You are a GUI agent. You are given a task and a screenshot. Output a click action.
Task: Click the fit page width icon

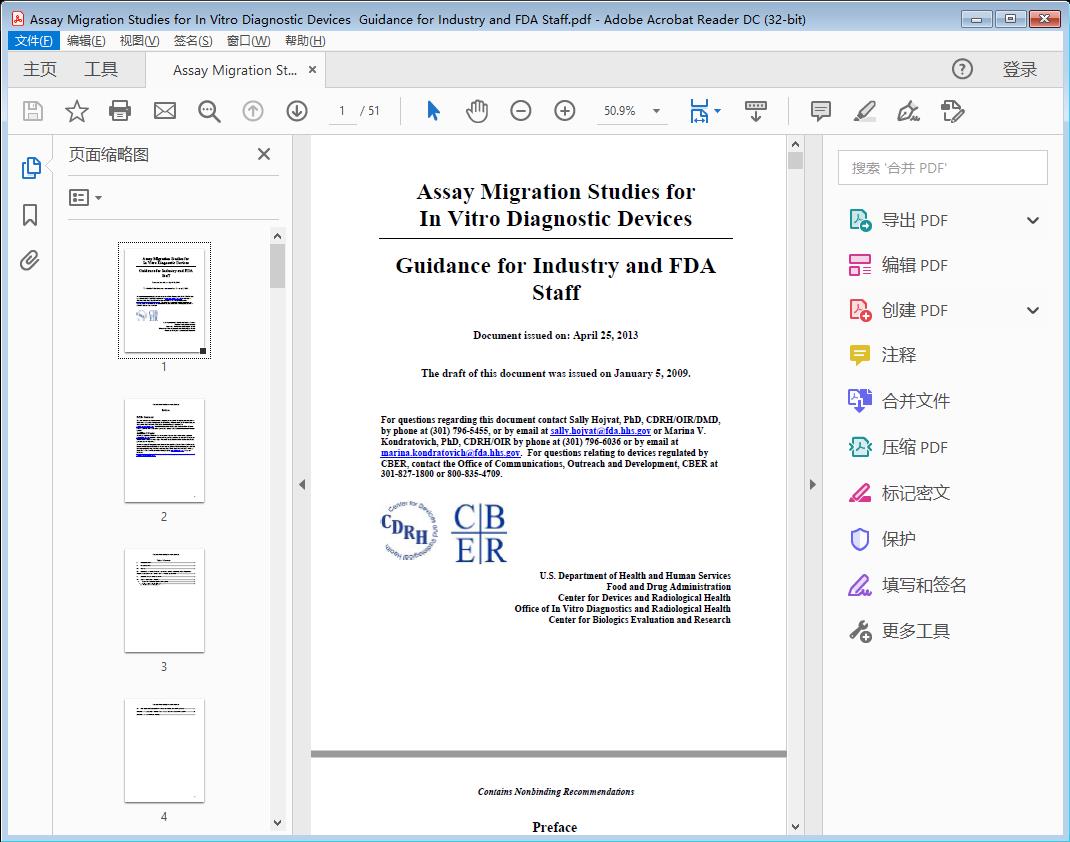tap(699, 111)
